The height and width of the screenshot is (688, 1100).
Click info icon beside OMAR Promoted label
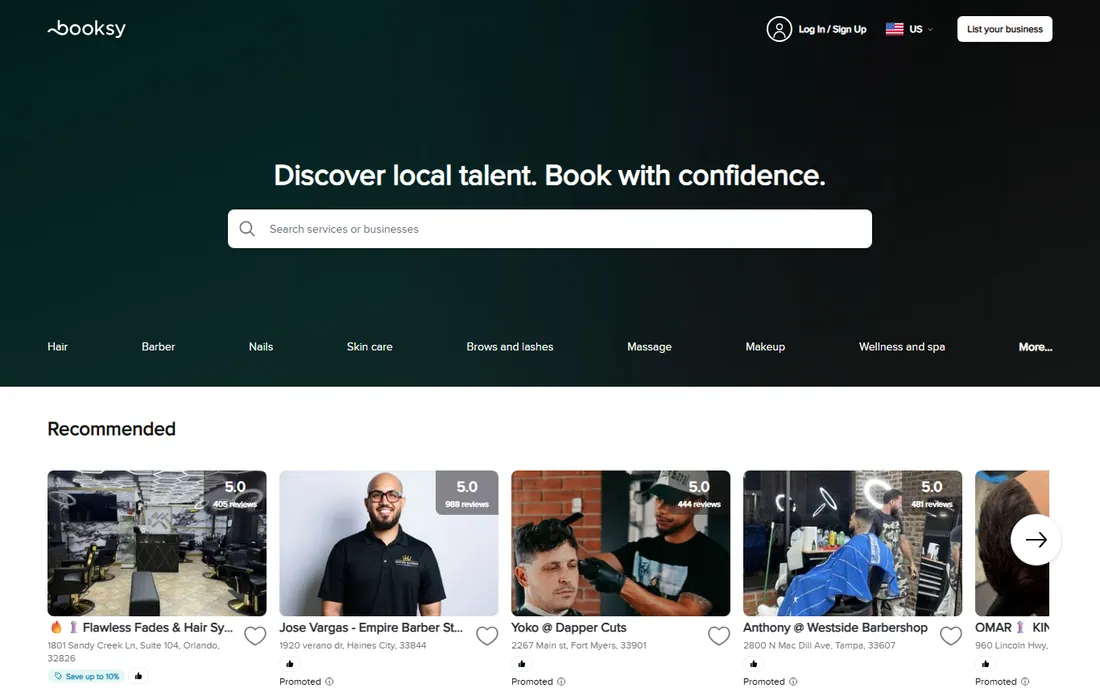point(1025,682)
